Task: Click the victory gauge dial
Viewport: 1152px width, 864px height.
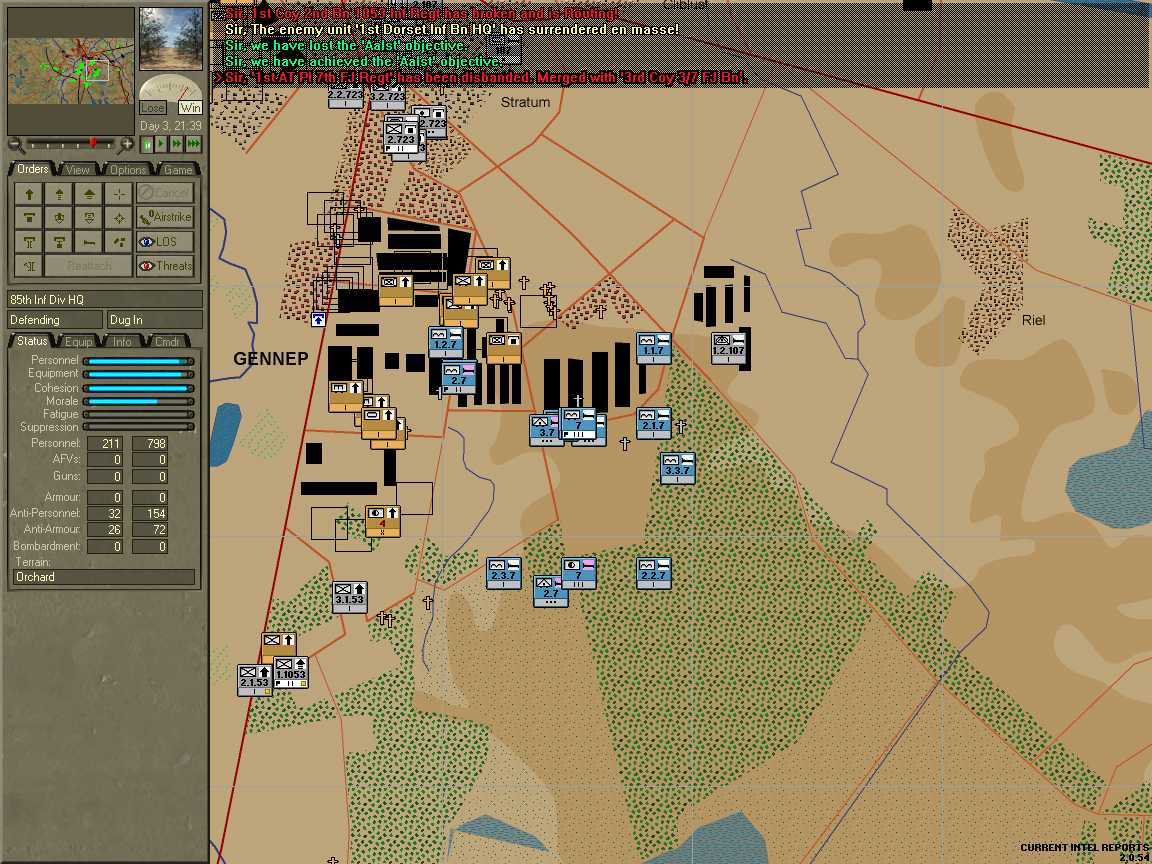Action: (170, 87)
